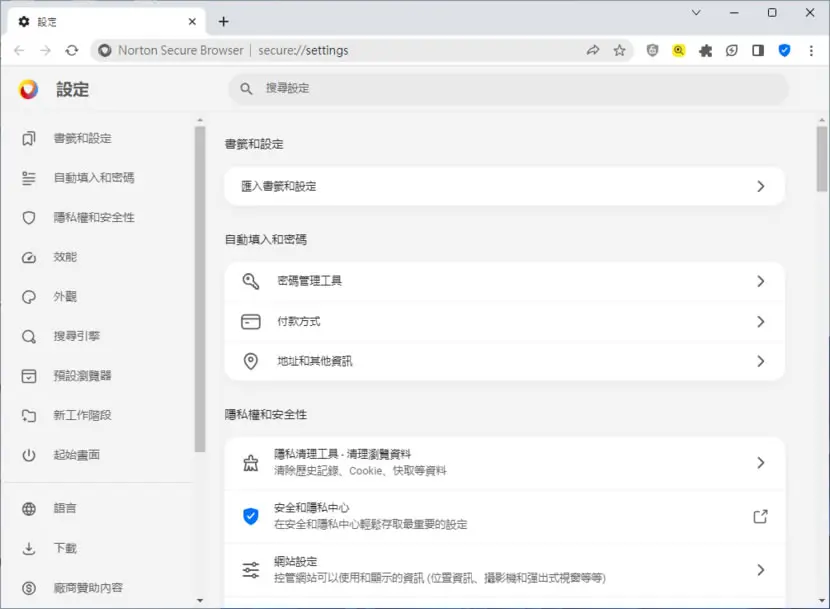The height and width of the screenshot is (609, 830).
Task: Click the 效能 sidebar gauge icon
Action: (x=29, y=257)
